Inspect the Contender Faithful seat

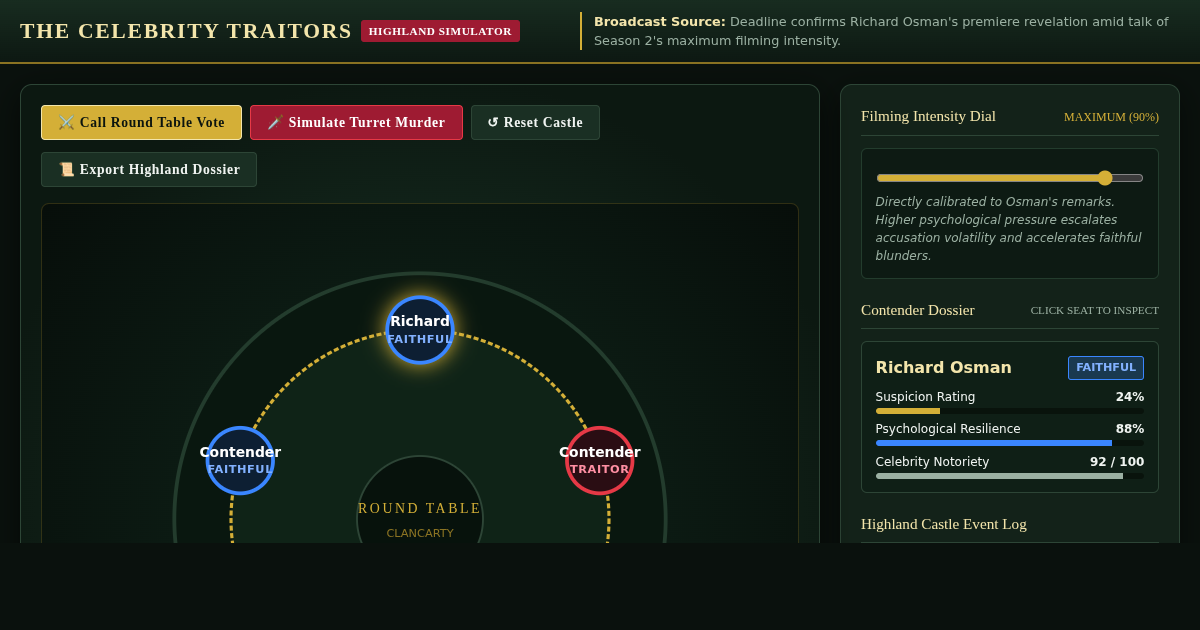pos(240,460)
